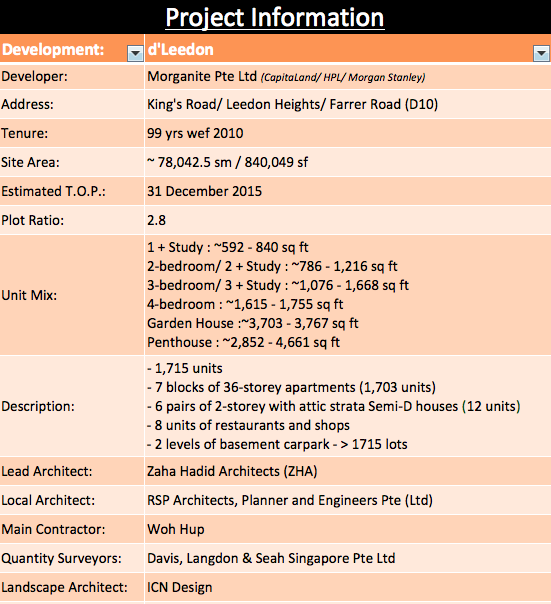This screenshot has width=551, height=604.
Task: Select the 'Development:' header cell
Action: [72, 49]
